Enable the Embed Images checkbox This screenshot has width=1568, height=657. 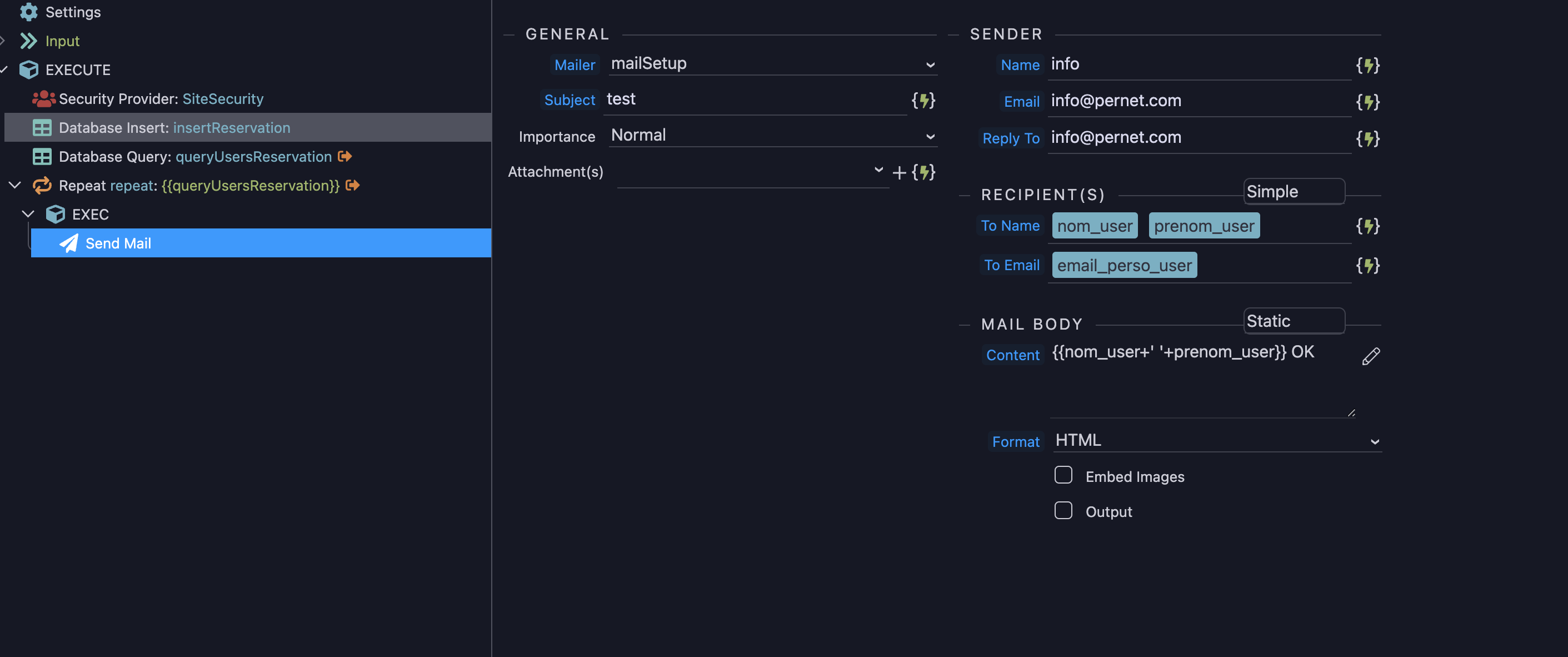click(x=1063, y=475)
